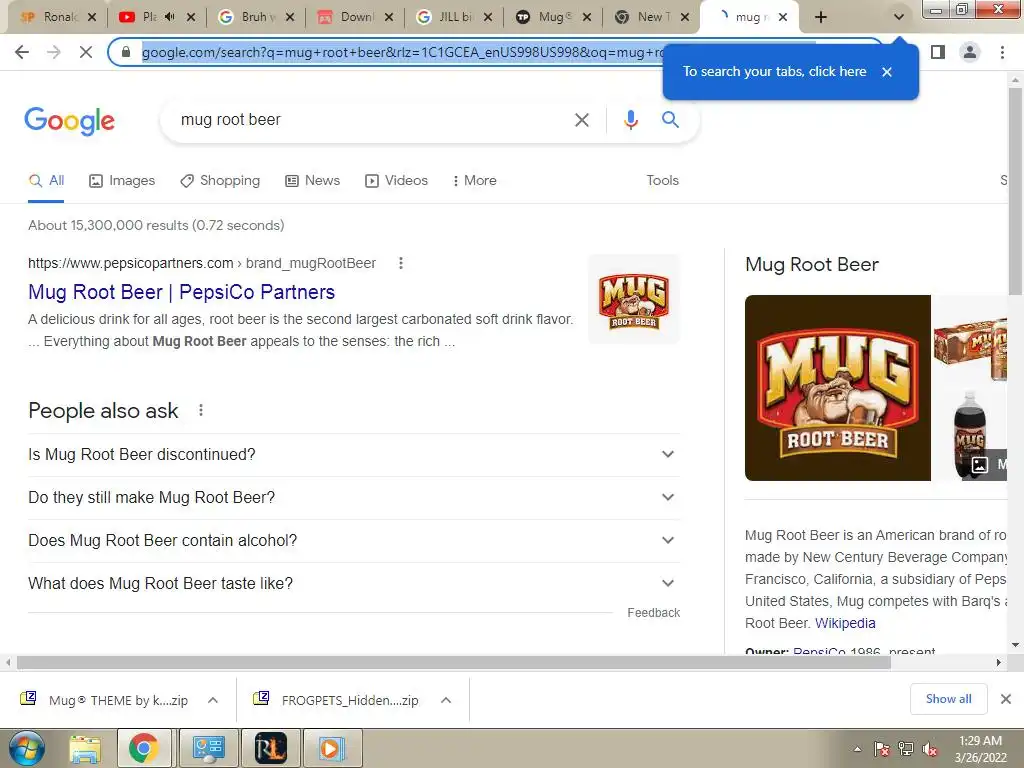Open the side panel icon in toolbar

point(938,52)
